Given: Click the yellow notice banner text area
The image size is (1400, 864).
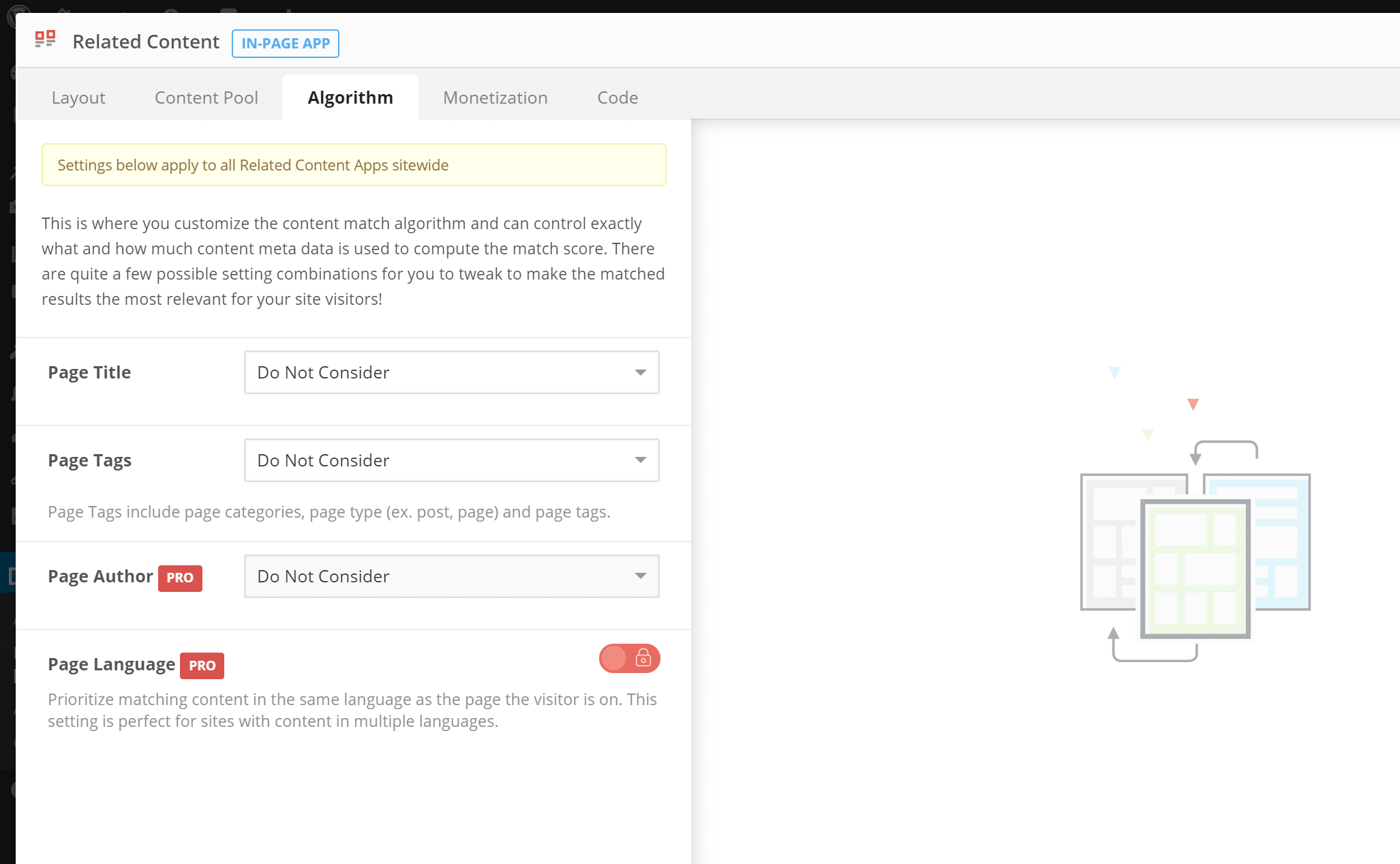Looking at the screenshot, I should (x=353, y=165).
